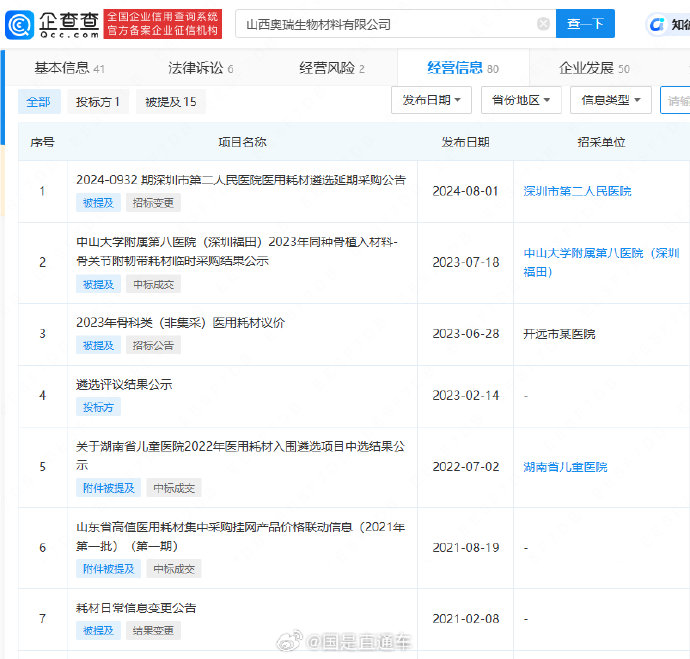
Task: Click the 招采单位 column header
Action: [601, 142]
